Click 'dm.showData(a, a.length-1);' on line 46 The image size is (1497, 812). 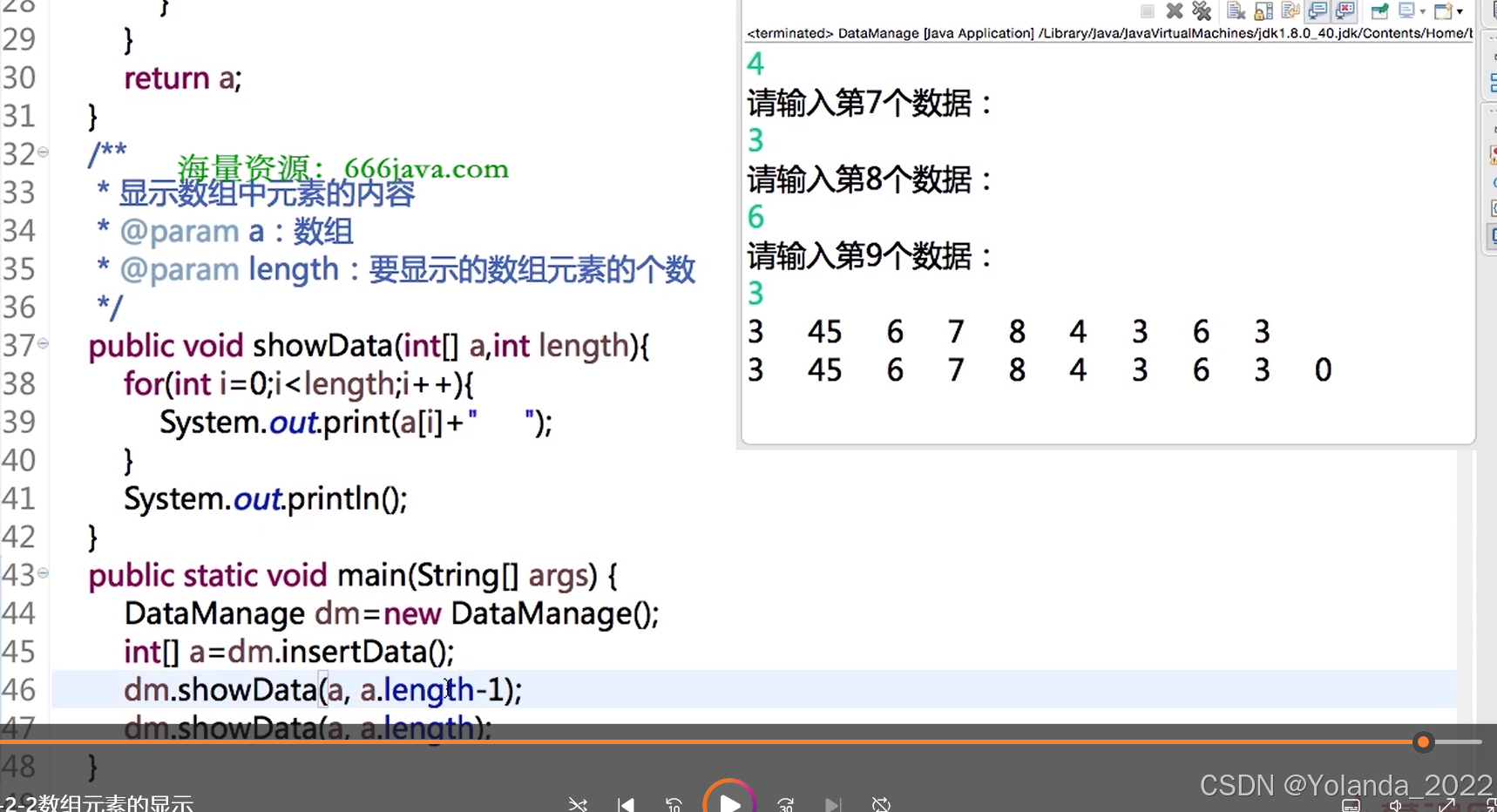tap(322, 691)
